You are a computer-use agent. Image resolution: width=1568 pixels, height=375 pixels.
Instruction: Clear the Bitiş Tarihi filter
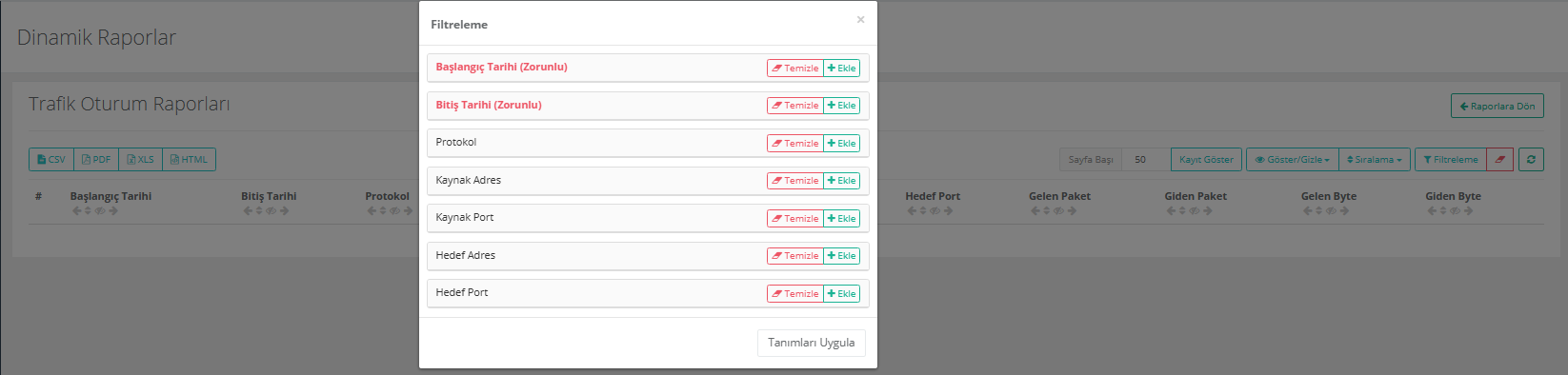click(795, 106)
